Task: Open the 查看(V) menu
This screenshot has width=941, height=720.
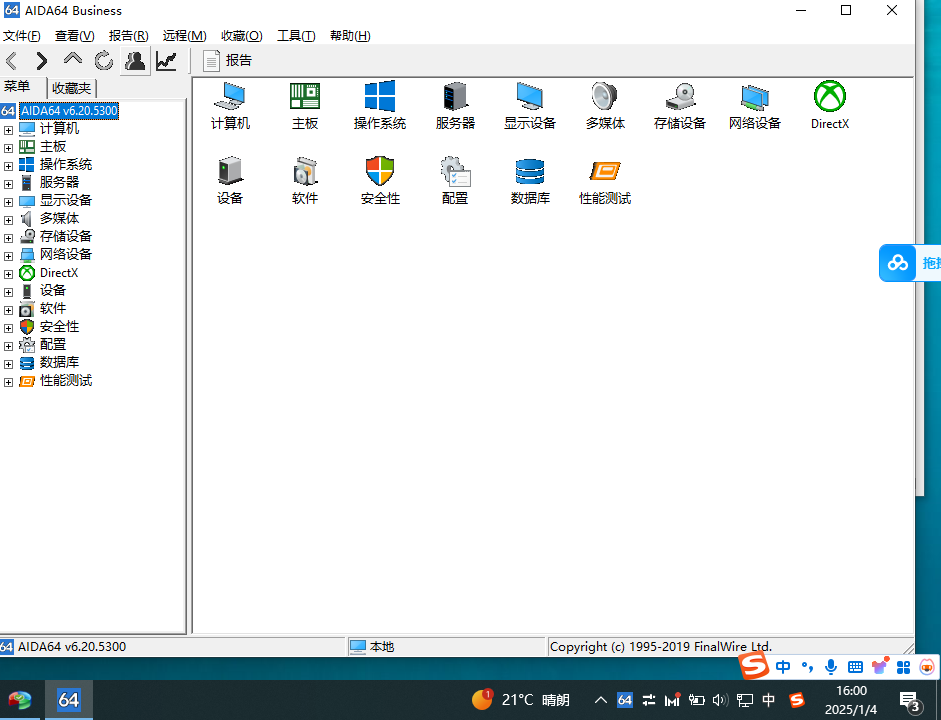Action: coord(74,36)
